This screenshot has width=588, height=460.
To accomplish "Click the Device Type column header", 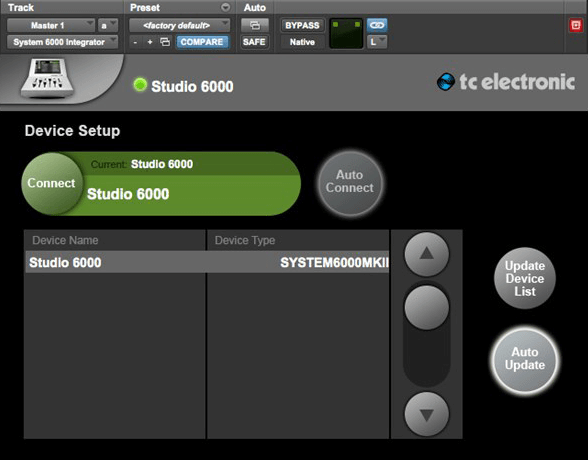I will coord(298,240).
